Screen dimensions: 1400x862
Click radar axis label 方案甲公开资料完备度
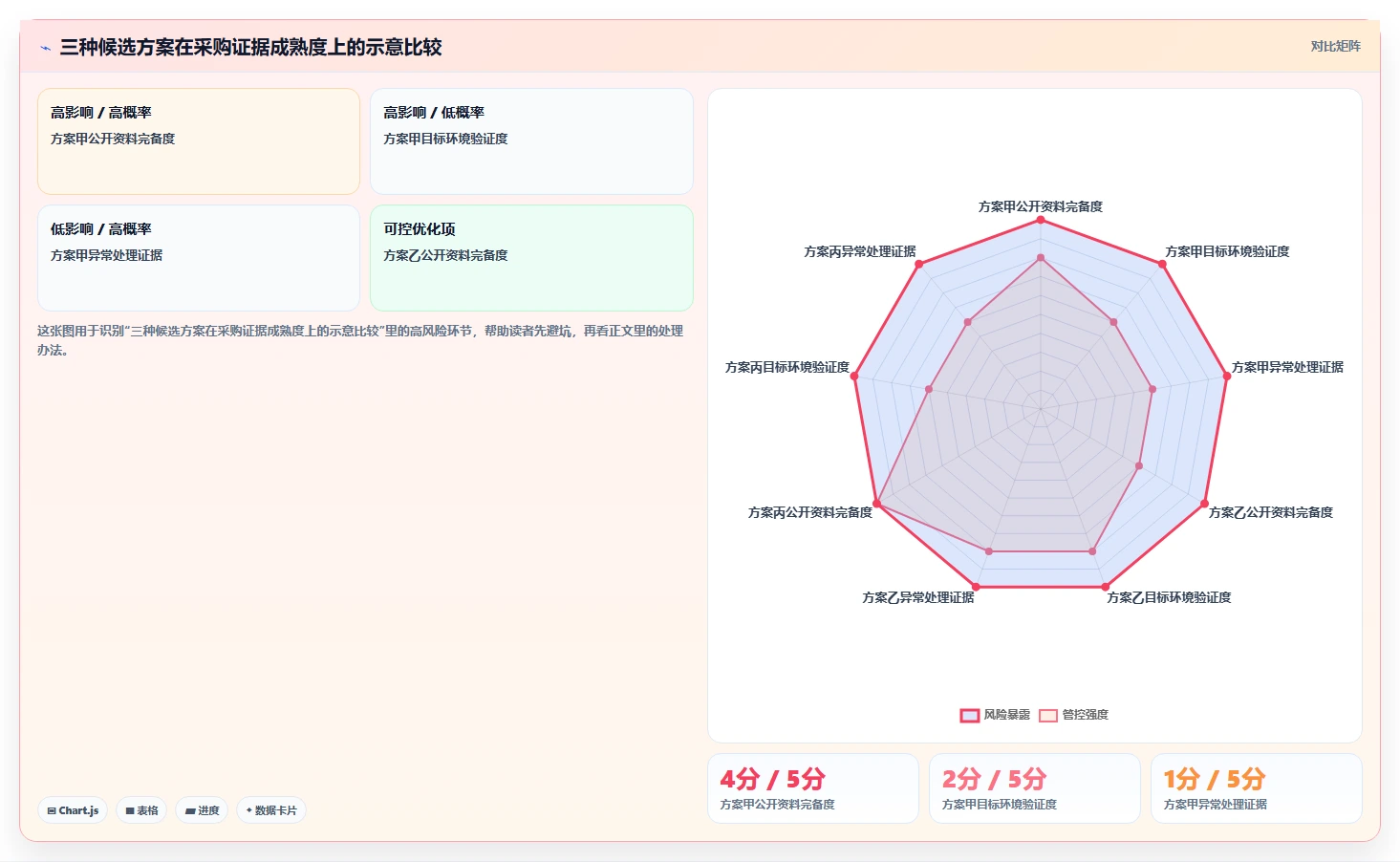[x=1041, y=206]
